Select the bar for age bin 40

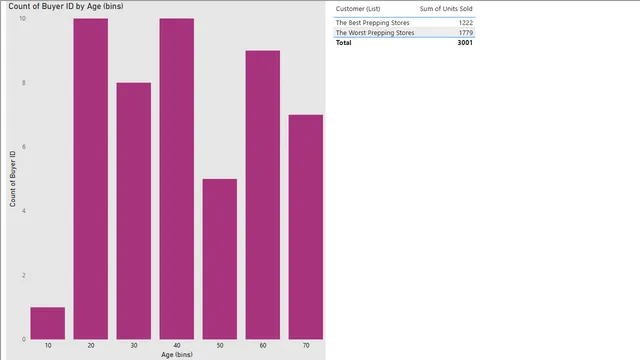click(x=177, y=179)
